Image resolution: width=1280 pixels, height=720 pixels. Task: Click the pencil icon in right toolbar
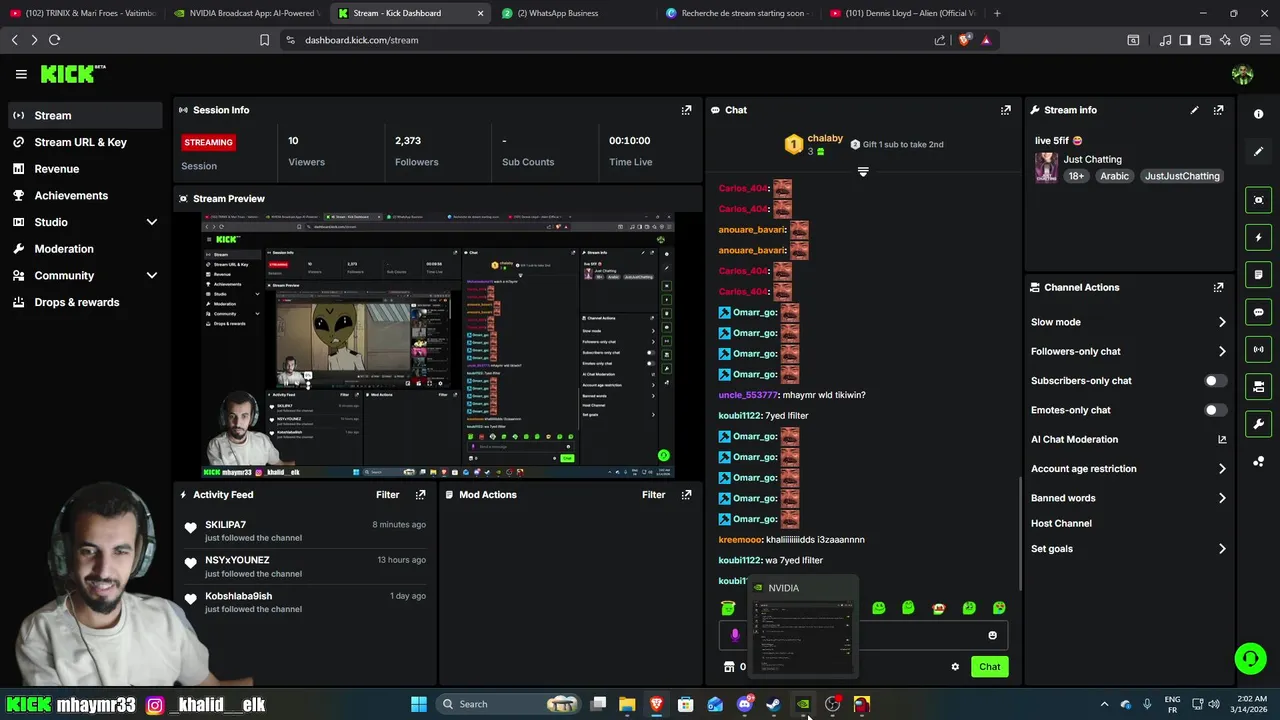tap(1259, 152)
